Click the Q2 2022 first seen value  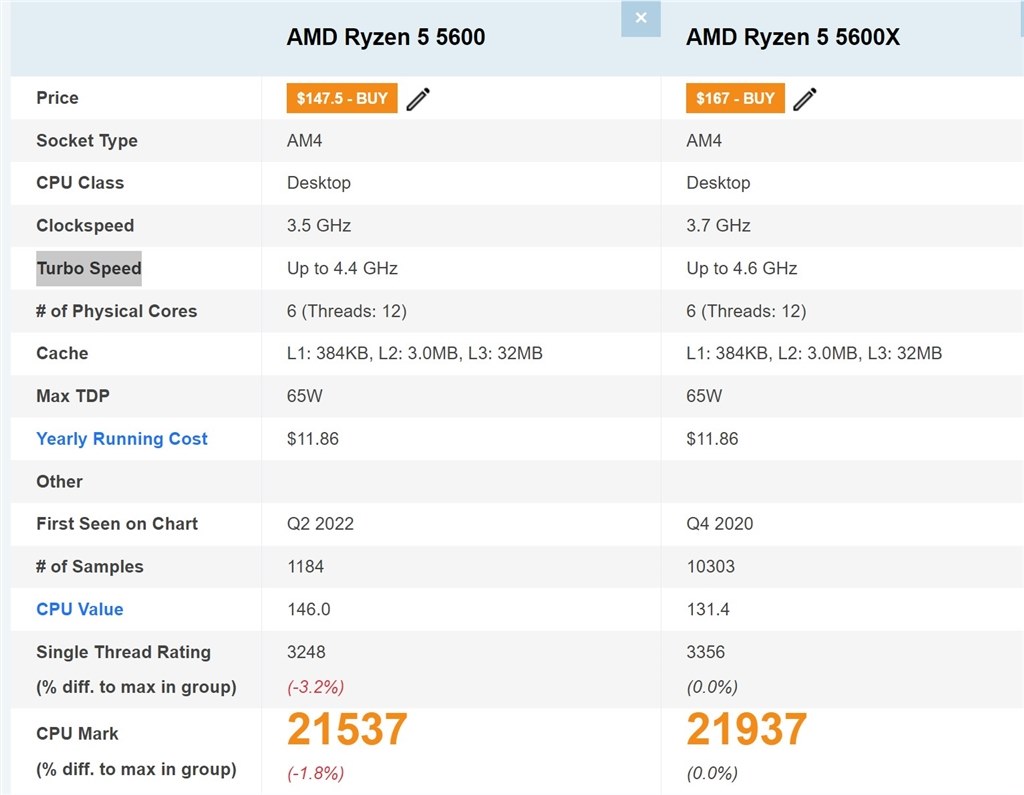click(320, 524)
